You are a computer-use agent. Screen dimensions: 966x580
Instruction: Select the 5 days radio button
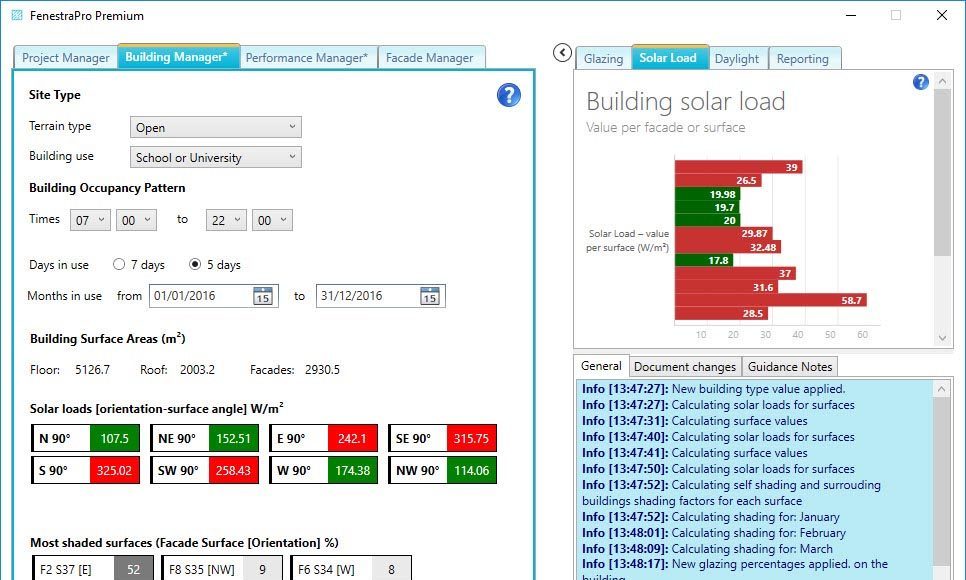pyautogui.click(x=195, y=265)
